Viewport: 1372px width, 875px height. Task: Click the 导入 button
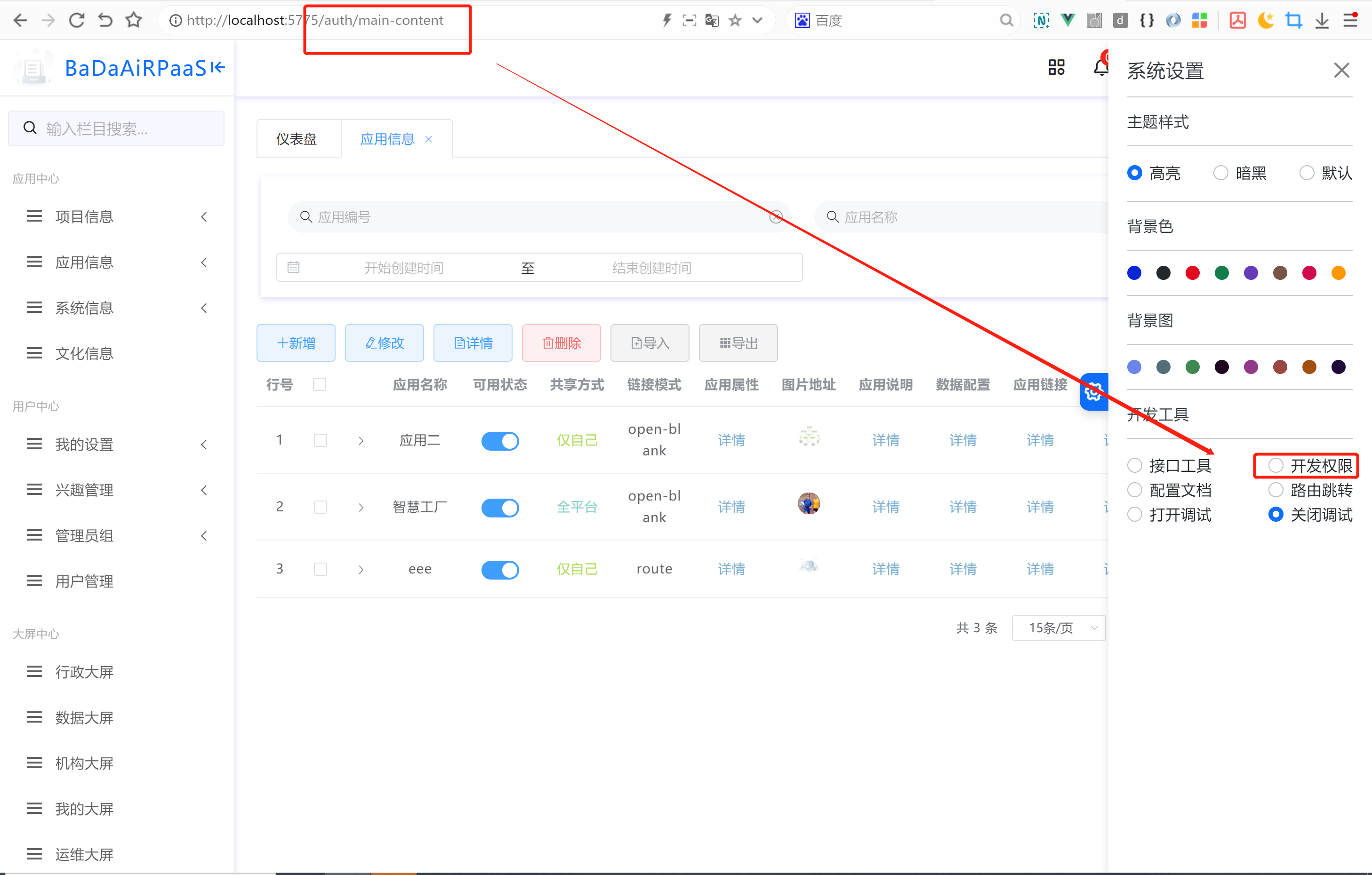(x=650, y=343)
